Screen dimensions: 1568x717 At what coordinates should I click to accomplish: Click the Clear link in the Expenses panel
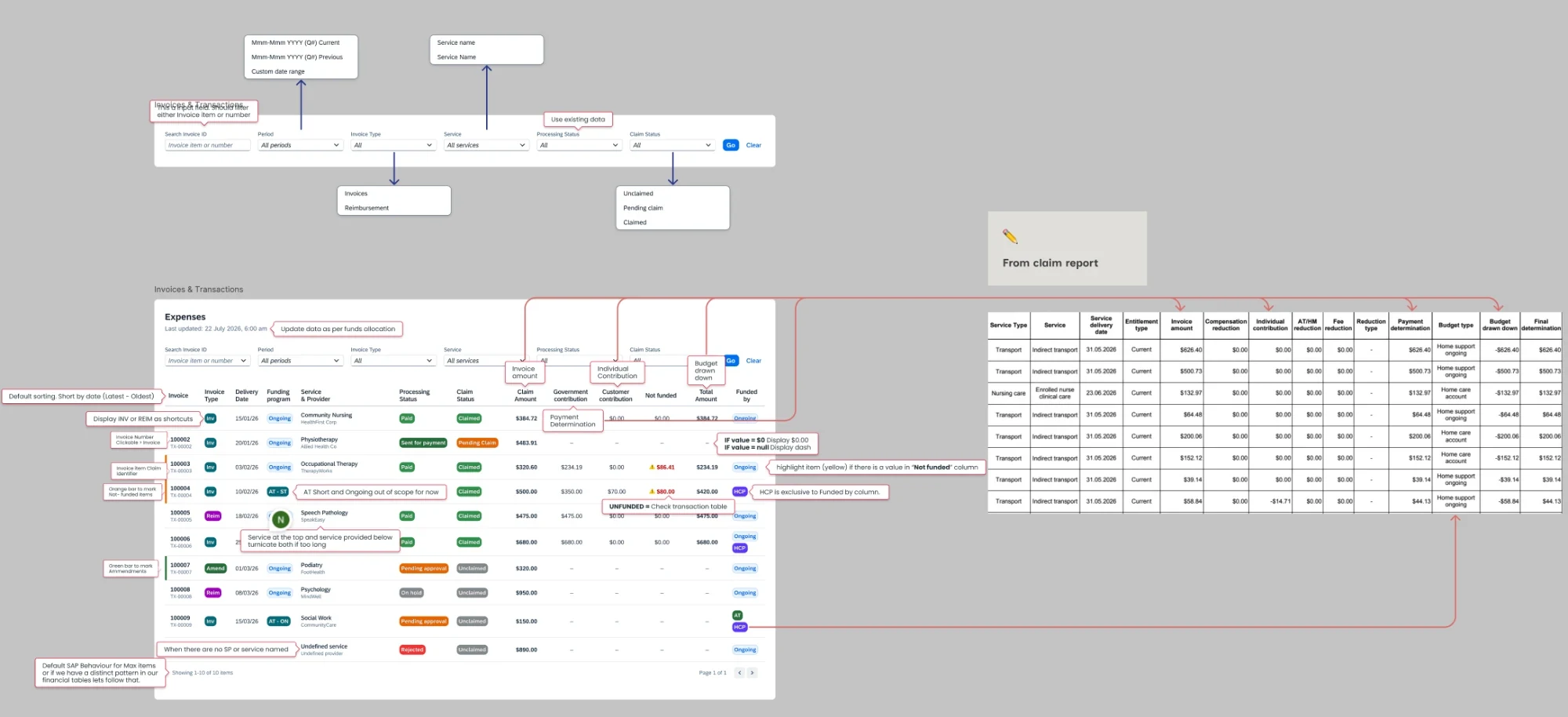pyautogui.click(x=753, y=361)
